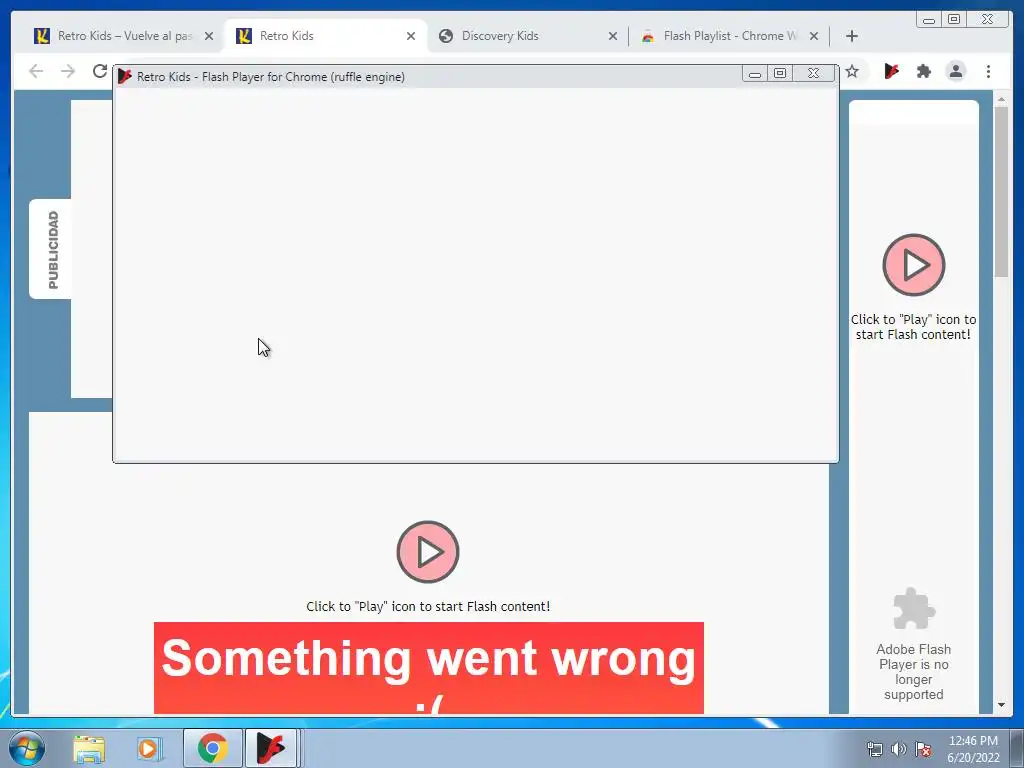This screenshot has height=768, width=1024.
Task: Maximize the Chrome browser window
Action: pos(954,20)
